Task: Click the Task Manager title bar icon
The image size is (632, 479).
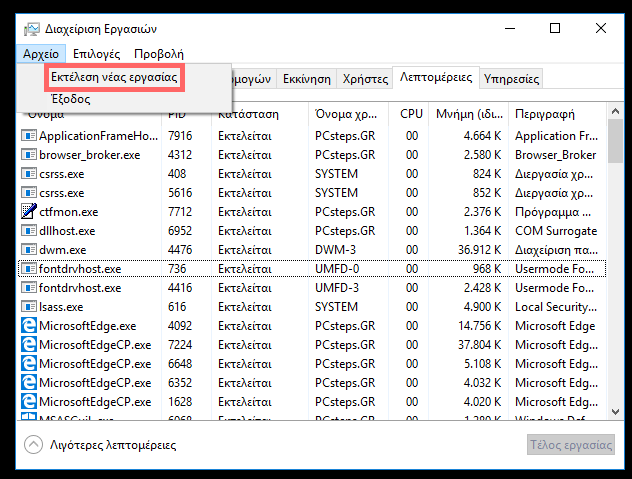Action: coord(32,29)
